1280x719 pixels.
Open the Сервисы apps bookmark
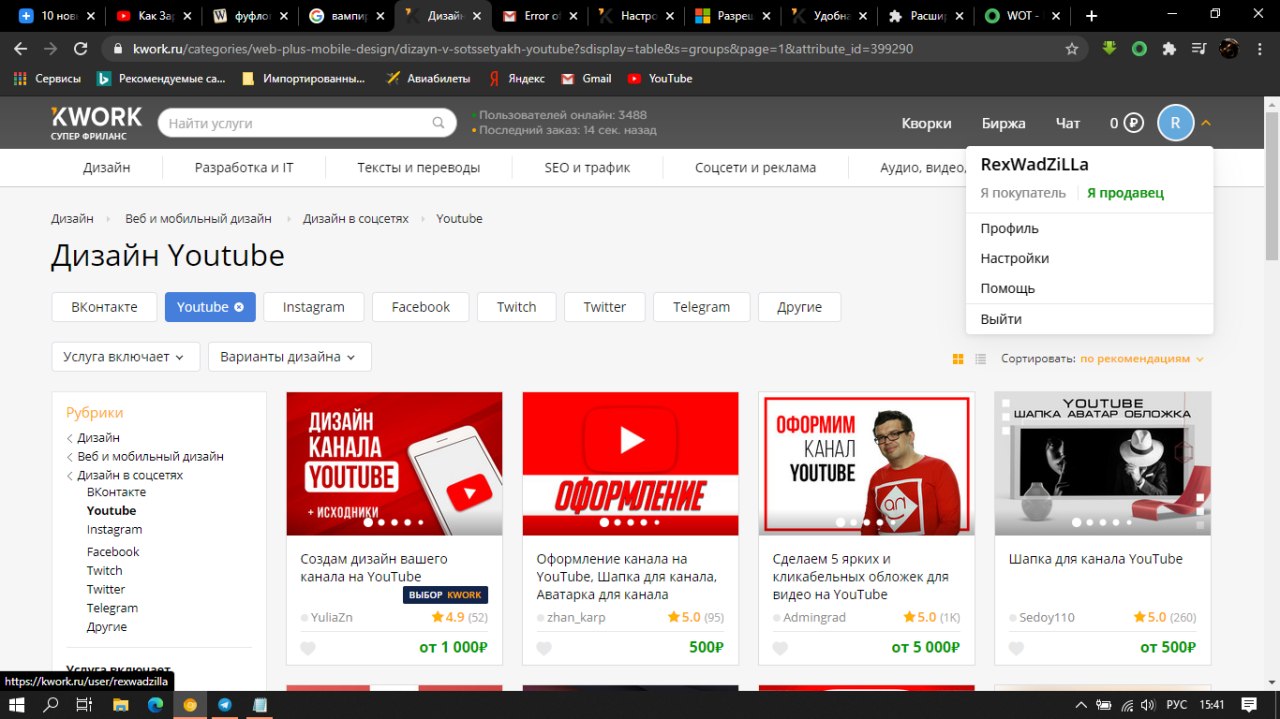(x=47, y=78)
